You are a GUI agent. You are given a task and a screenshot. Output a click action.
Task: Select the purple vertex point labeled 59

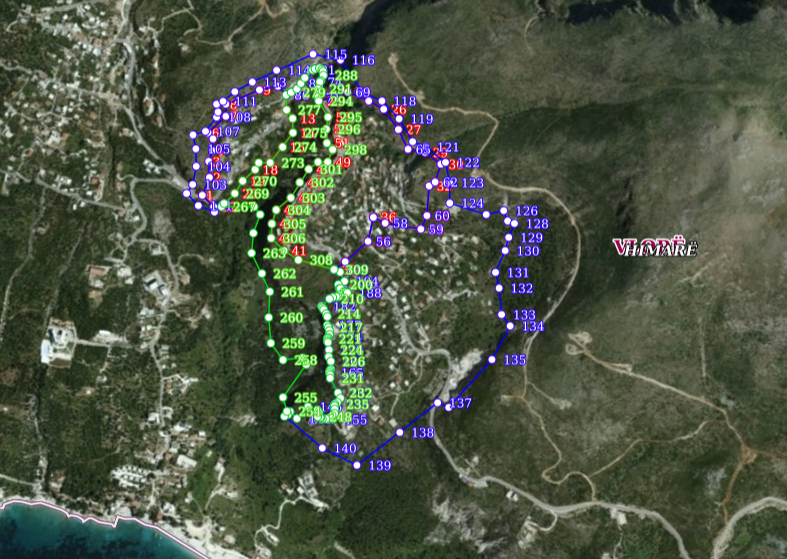[x=421, y=229]
